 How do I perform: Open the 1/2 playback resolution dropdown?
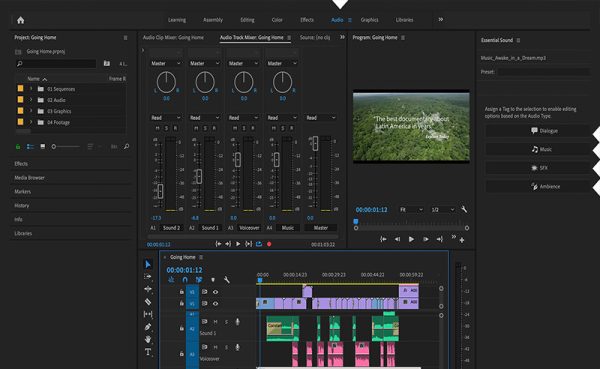tap(443, 210)
